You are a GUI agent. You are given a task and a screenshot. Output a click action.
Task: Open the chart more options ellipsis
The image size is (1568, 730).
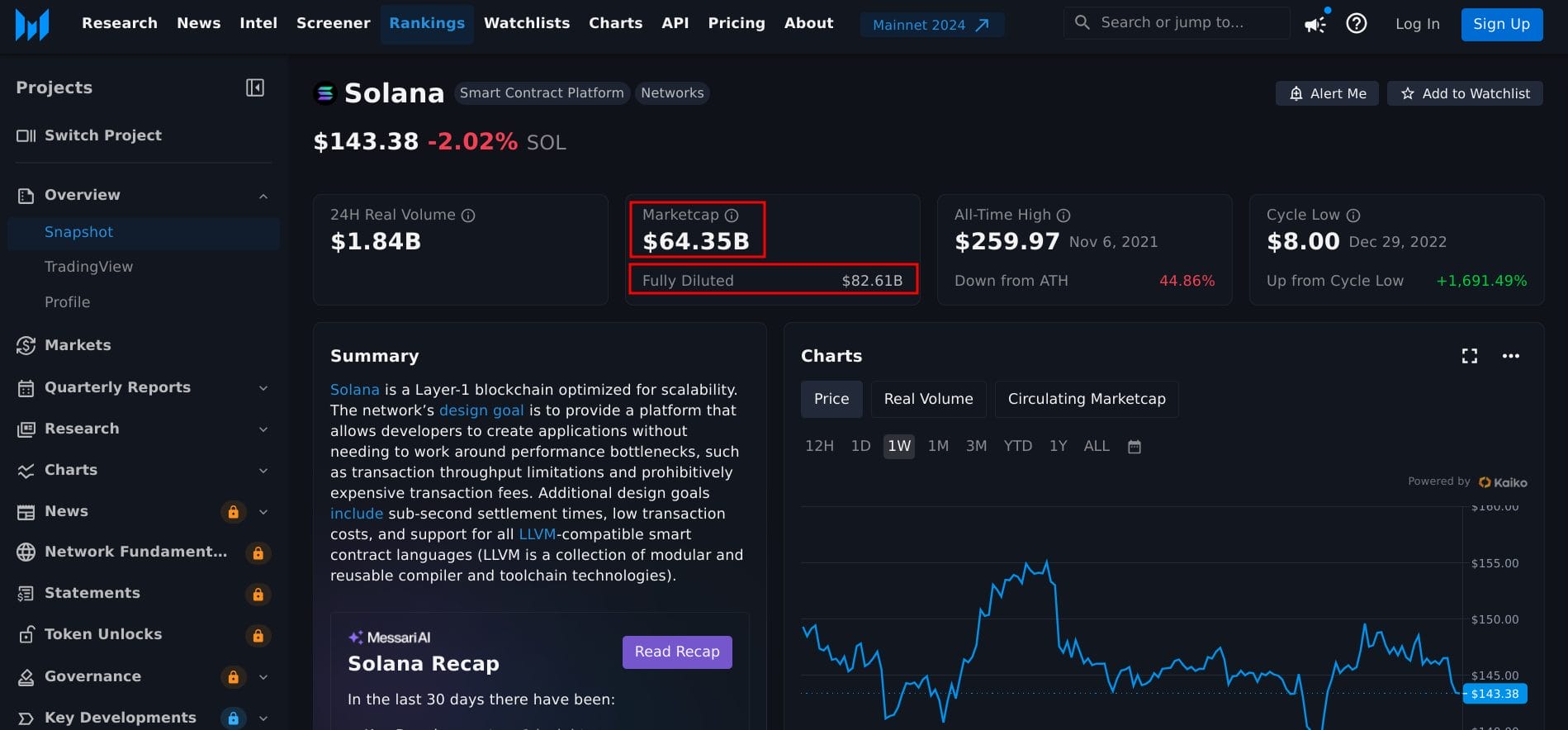(x=1511, y=356)
